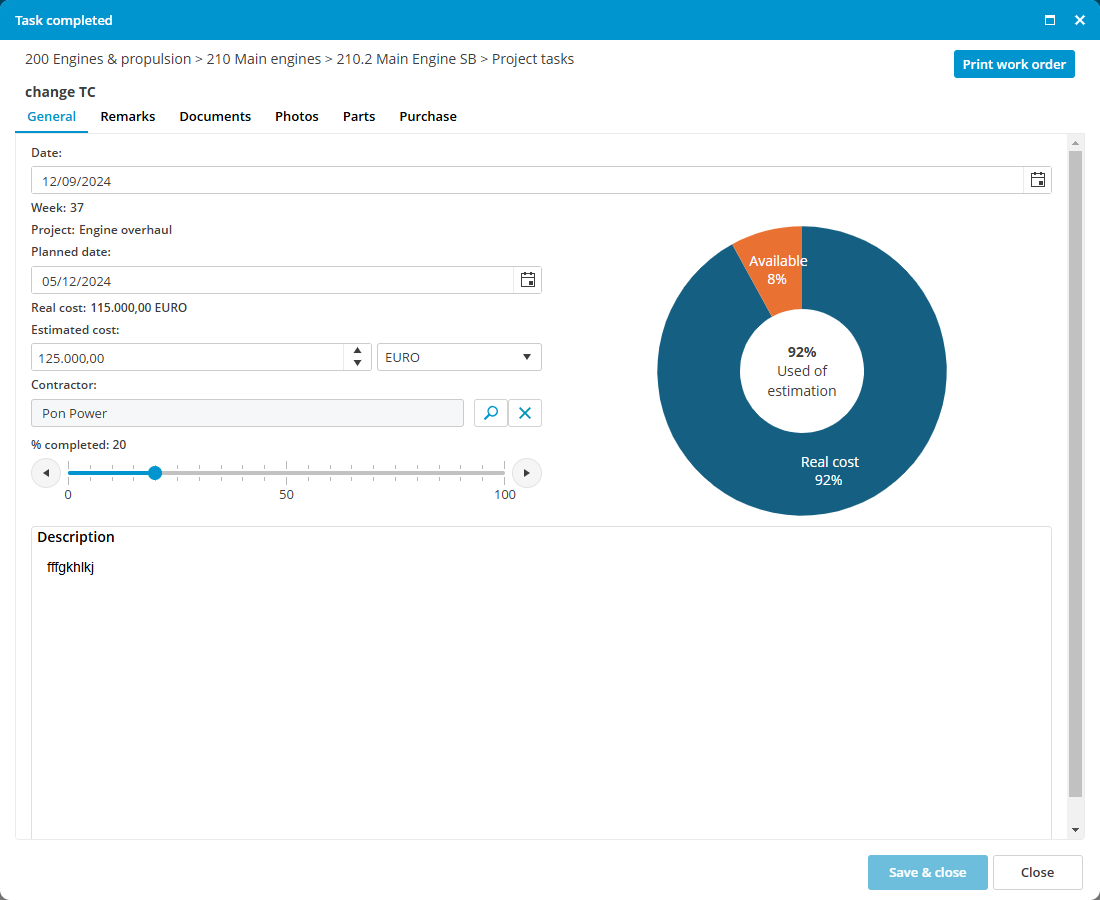Click the Planned date field 05/12/2024
This screenshot has width=1100, height=900.
273,281
